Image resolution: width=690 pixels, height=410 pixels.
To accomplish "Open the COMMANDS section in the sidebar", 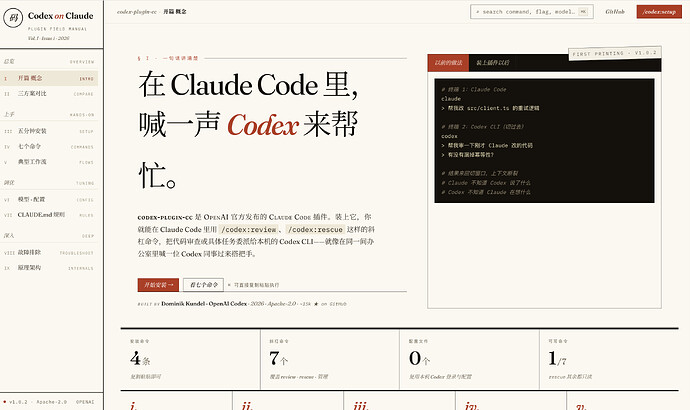I will (x=49, y=146).
